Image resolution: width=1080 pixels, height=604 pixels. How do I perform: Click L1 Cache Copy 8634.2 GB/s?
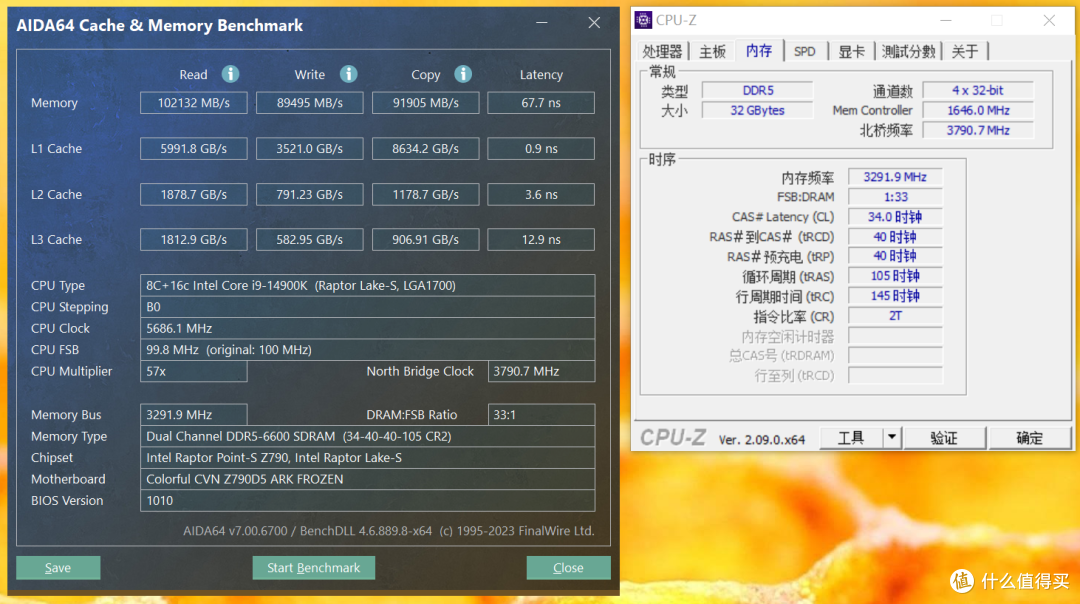click(426, 149)
